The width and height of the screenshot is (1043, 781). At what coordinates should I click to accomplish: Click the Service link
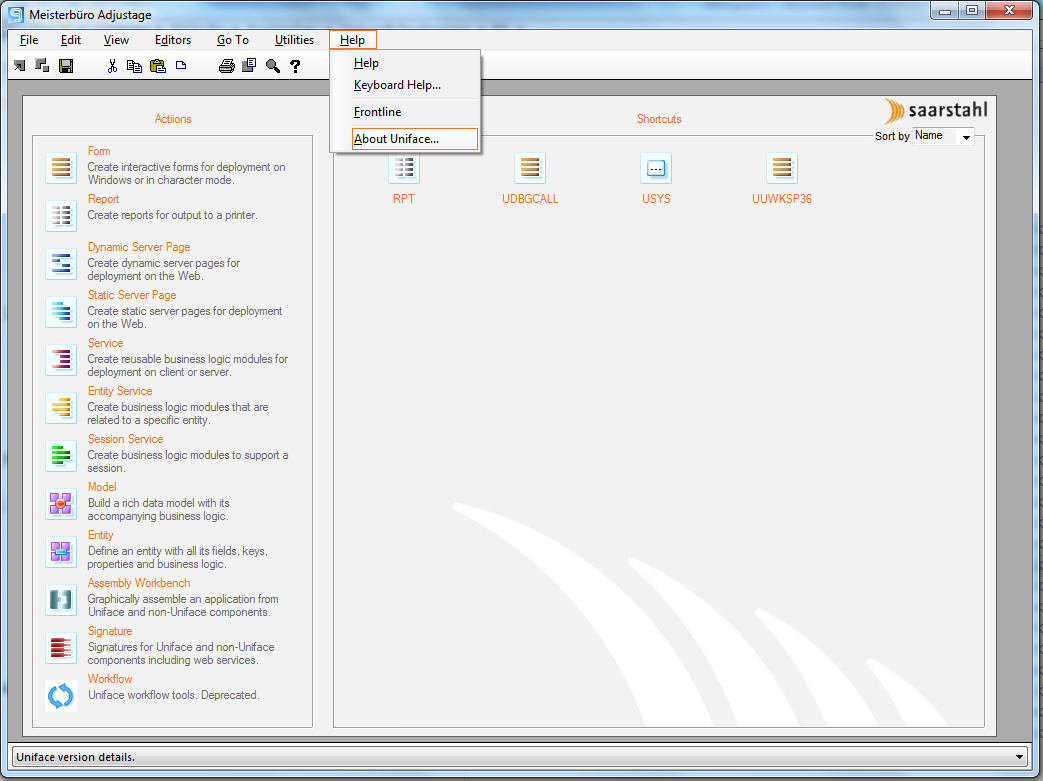105,343
